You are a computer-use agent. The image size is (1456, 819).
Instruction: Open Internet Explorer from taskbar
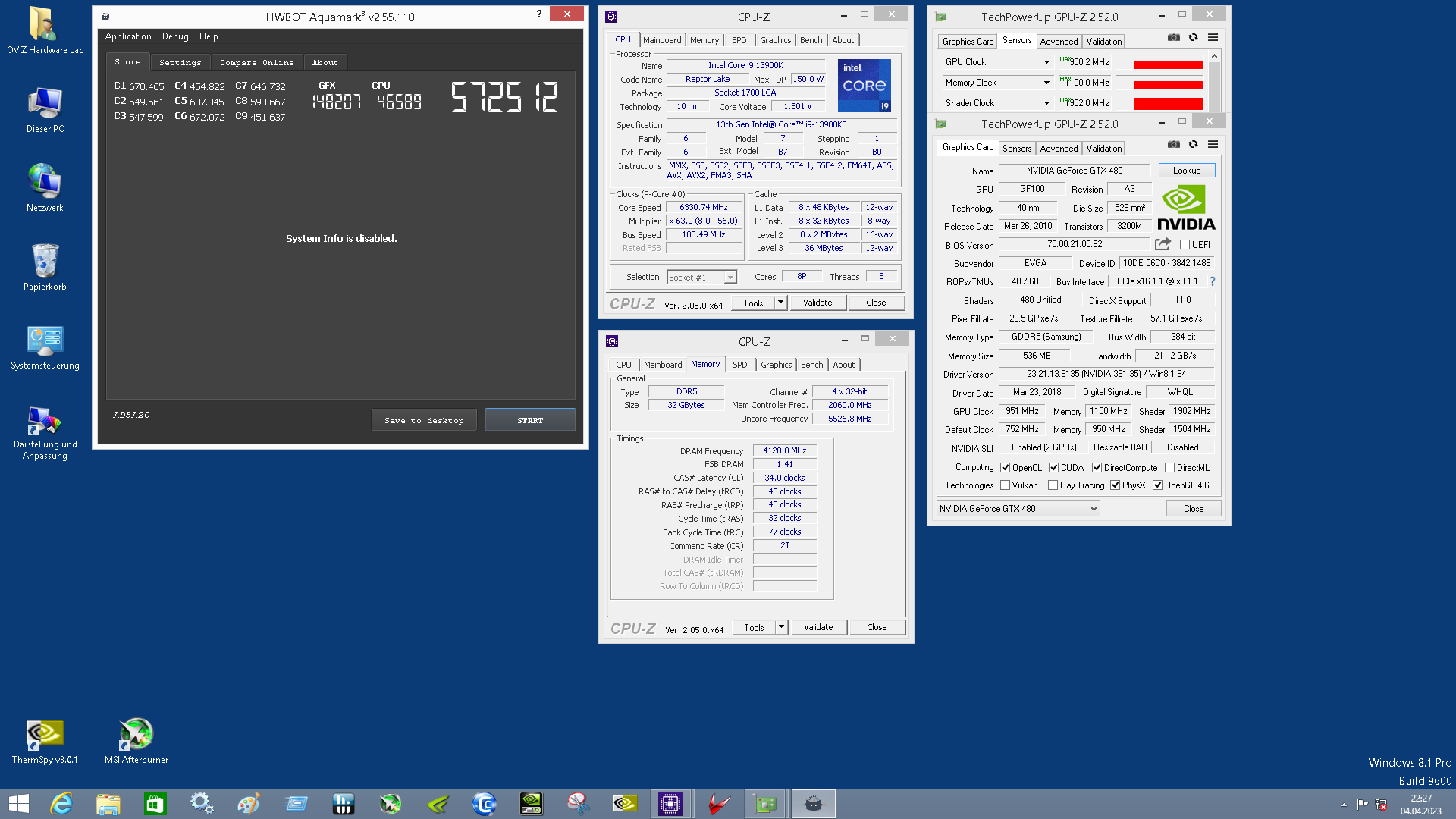(61, 804)
